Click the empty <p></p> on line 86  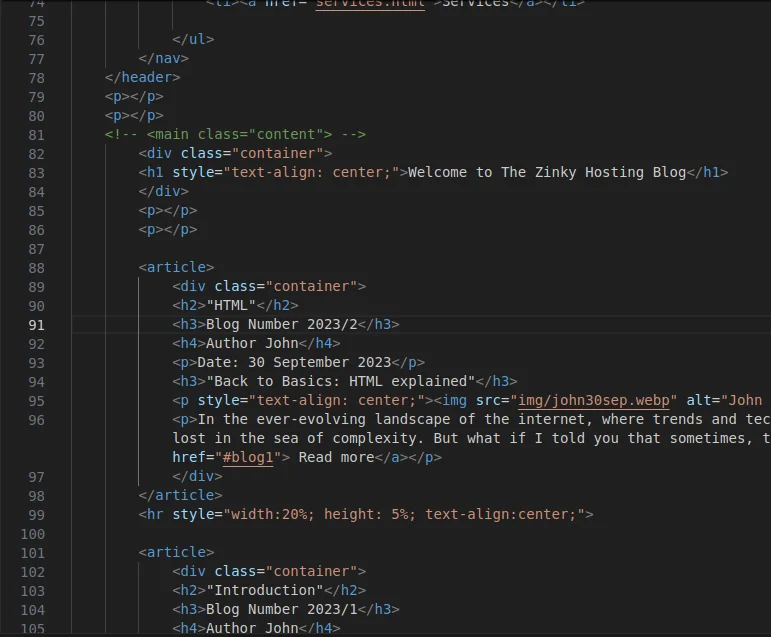168,229
